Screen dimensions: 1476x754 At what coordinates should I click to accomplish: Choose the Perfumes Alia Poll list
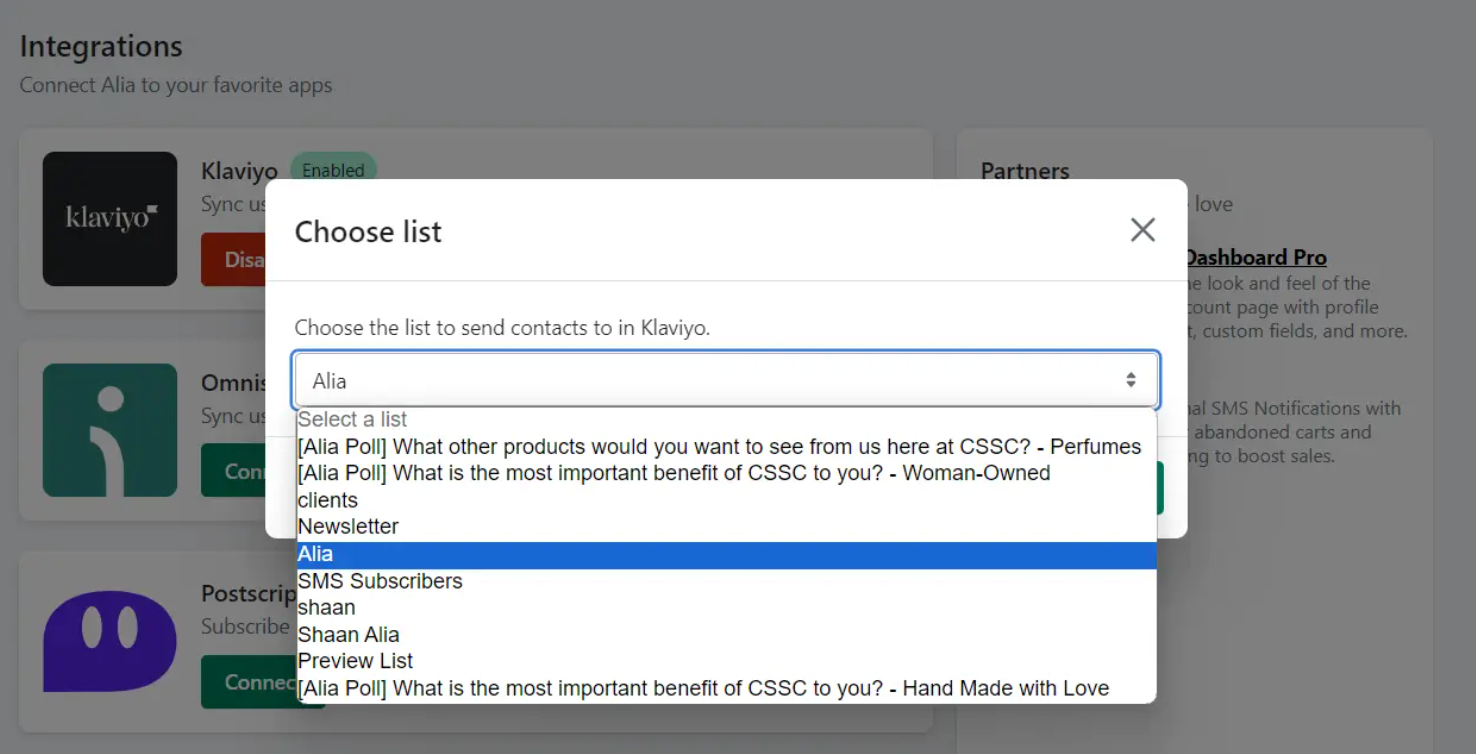(x=726, y=446)
